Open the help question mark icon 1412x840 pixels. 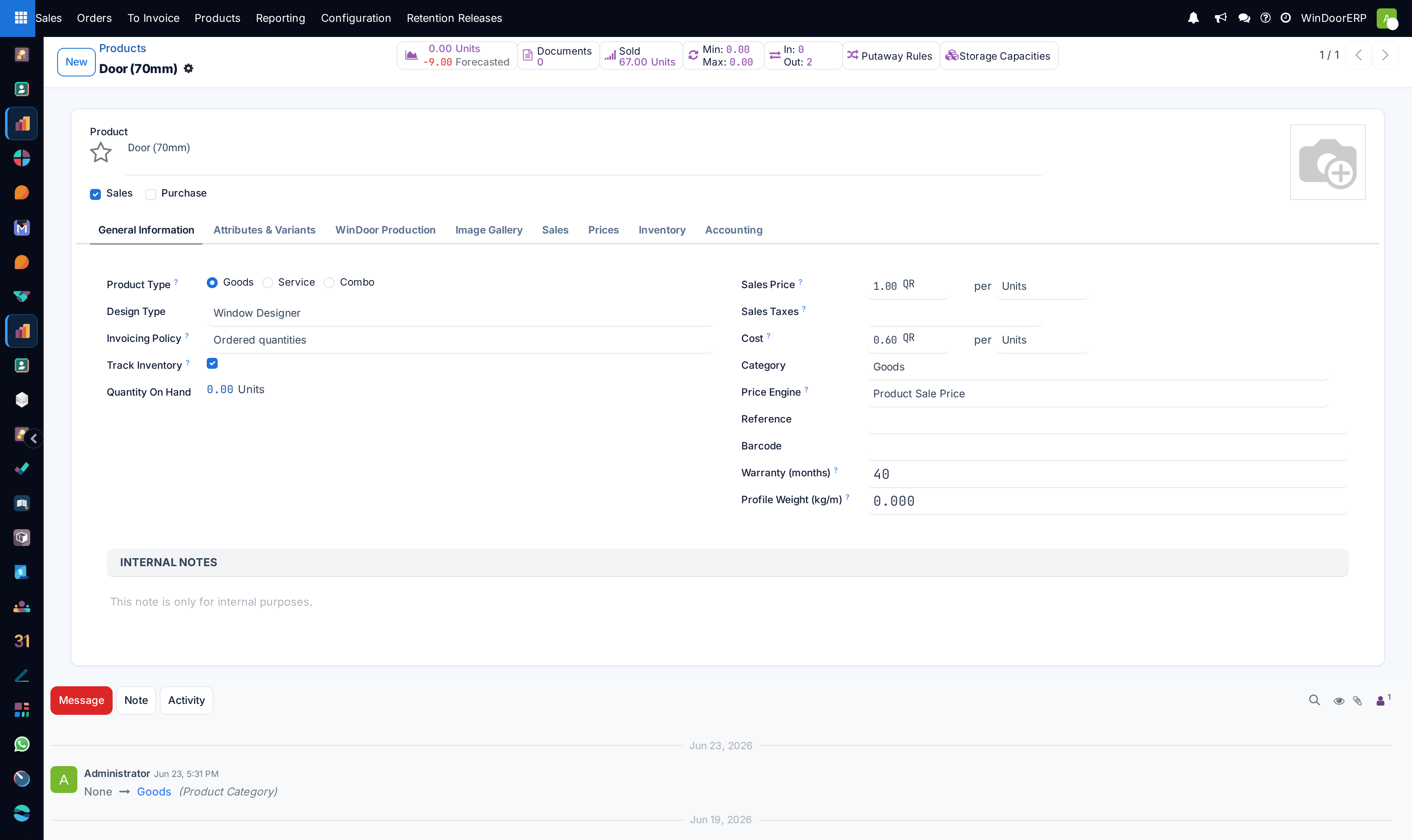(1265, 18)
